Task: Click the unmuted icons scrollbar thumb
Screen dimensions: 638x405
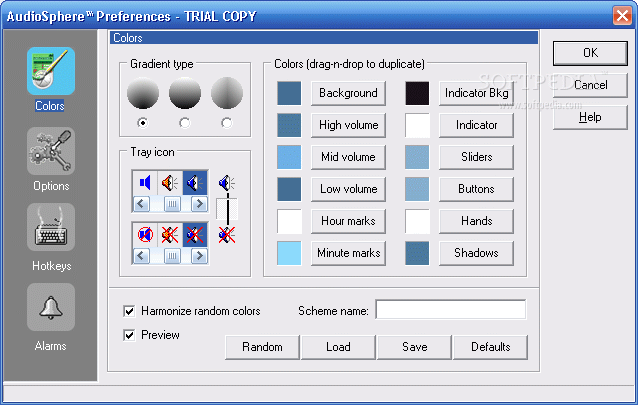Action: 173,204
